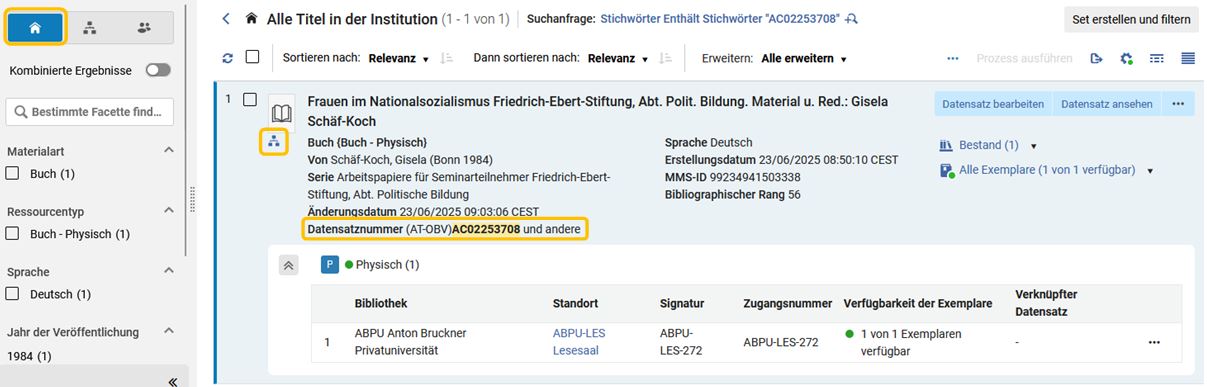Collapse the Materialart facet section
The width and height of the screenshot is (1207, 387).
pos(168,150)
